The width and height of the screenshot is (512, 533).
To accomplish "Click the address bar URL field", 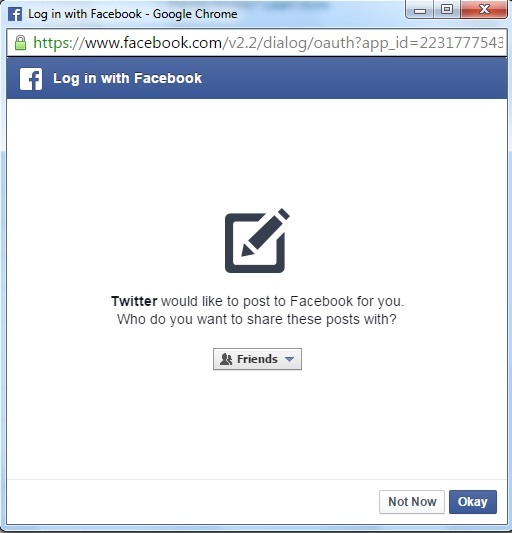I will pos(257,43).
